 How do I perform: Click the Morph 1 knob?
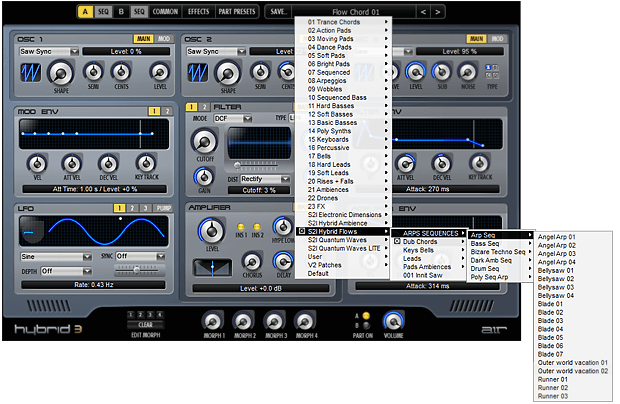tap(214, 321)
